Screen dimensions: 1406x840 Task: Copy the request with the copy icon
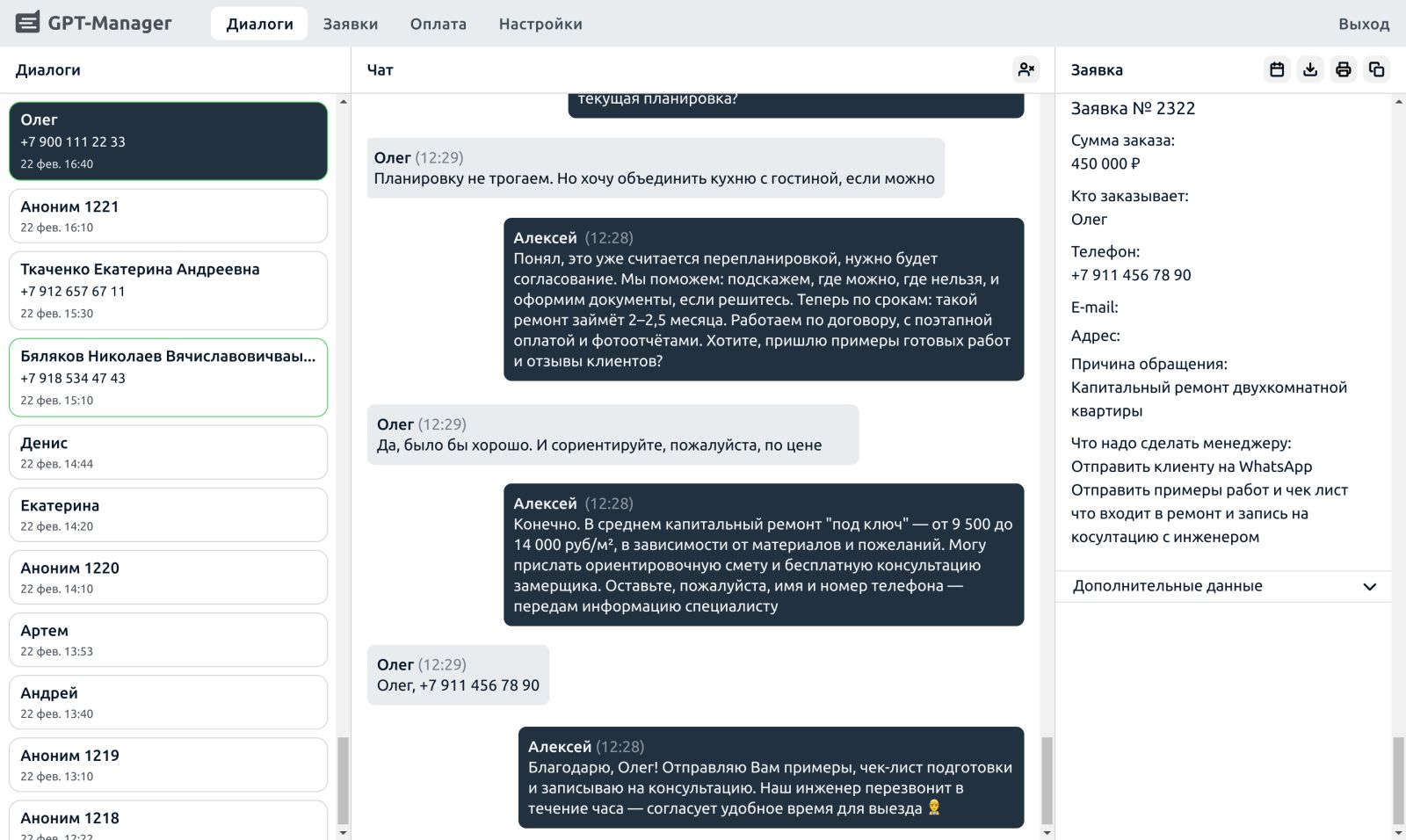pos(1376,69)
